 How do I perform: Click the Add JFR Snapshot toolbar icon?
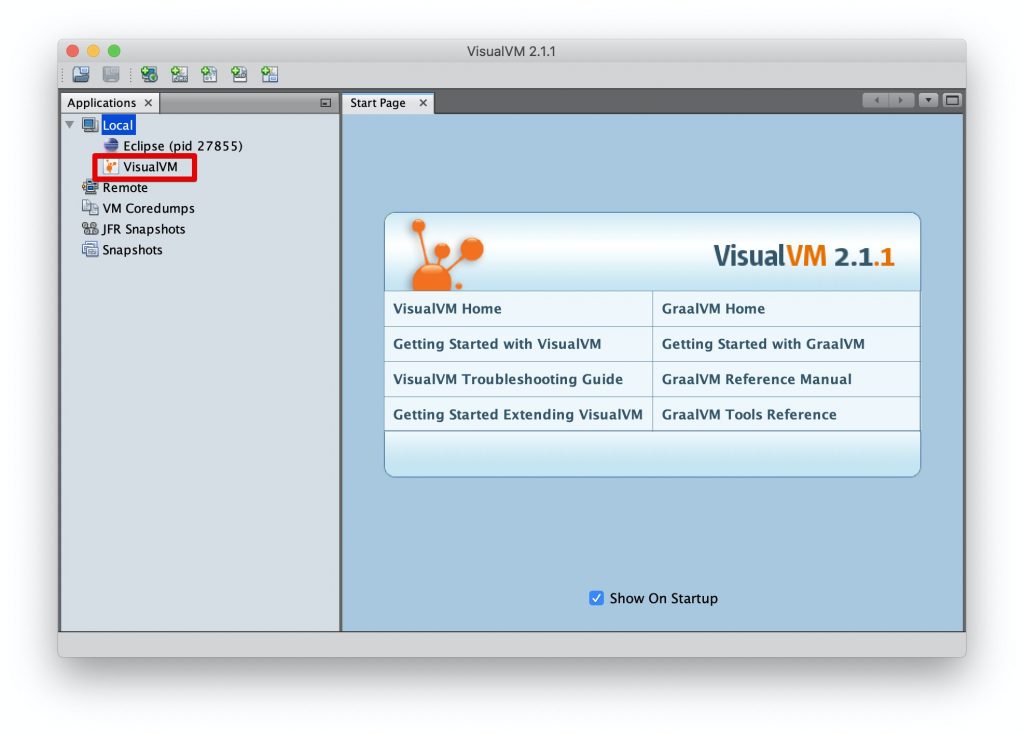239,74
